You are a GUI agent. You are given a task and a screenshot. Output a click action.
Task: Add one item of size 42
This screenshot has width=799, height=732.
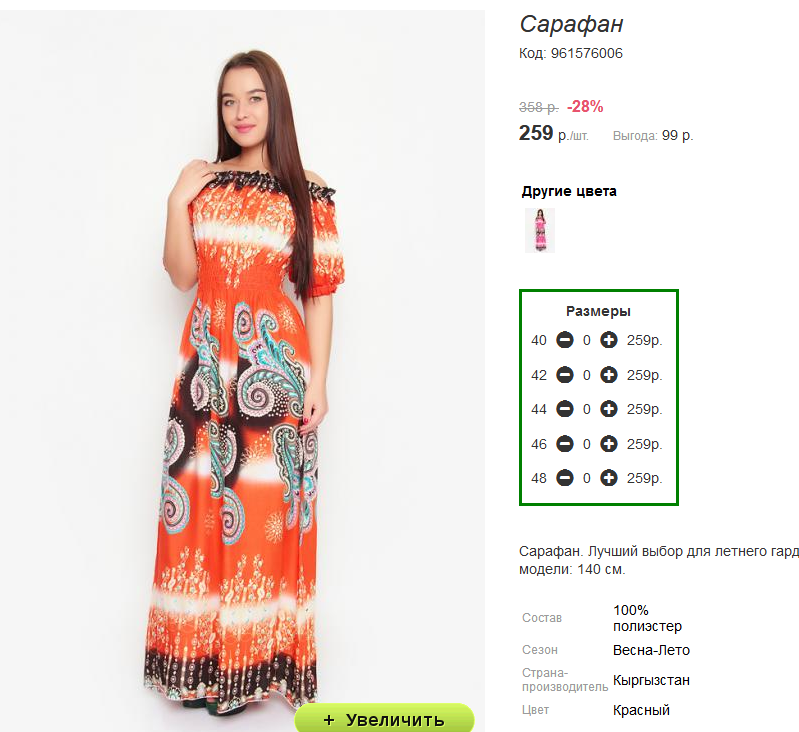pyautogui.click(x=608, y=375)
